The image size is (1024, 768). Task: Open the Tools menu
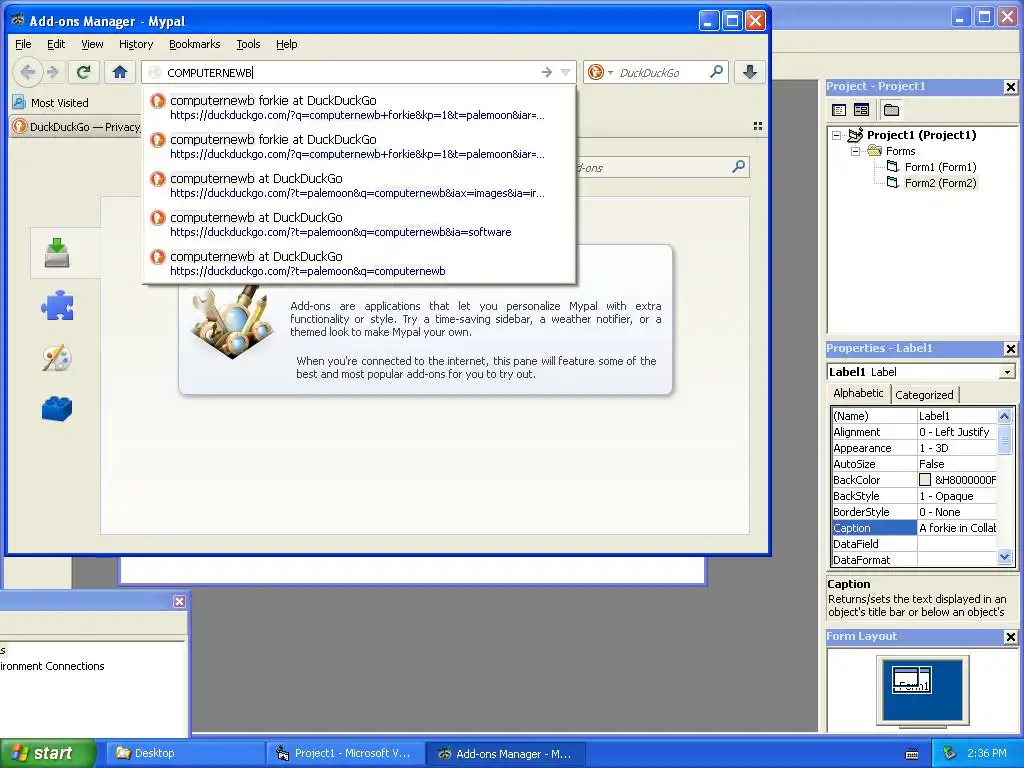248,44
